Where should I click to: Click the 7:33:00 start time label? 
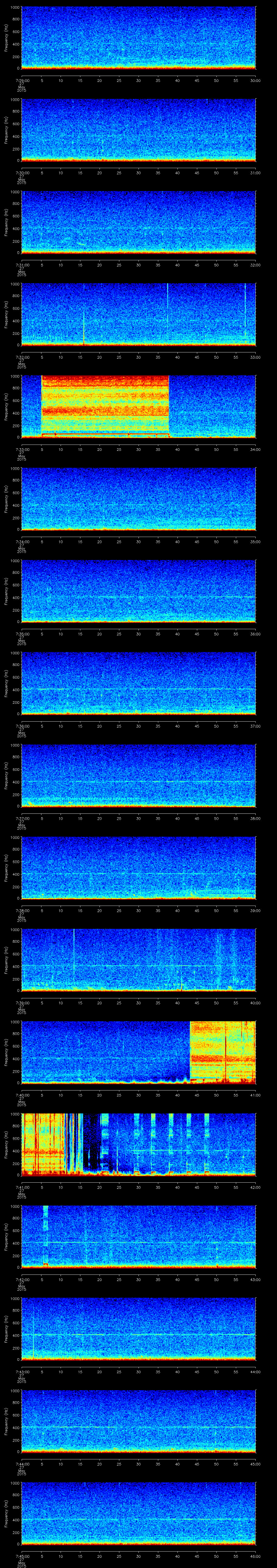[x=22, y=449]
